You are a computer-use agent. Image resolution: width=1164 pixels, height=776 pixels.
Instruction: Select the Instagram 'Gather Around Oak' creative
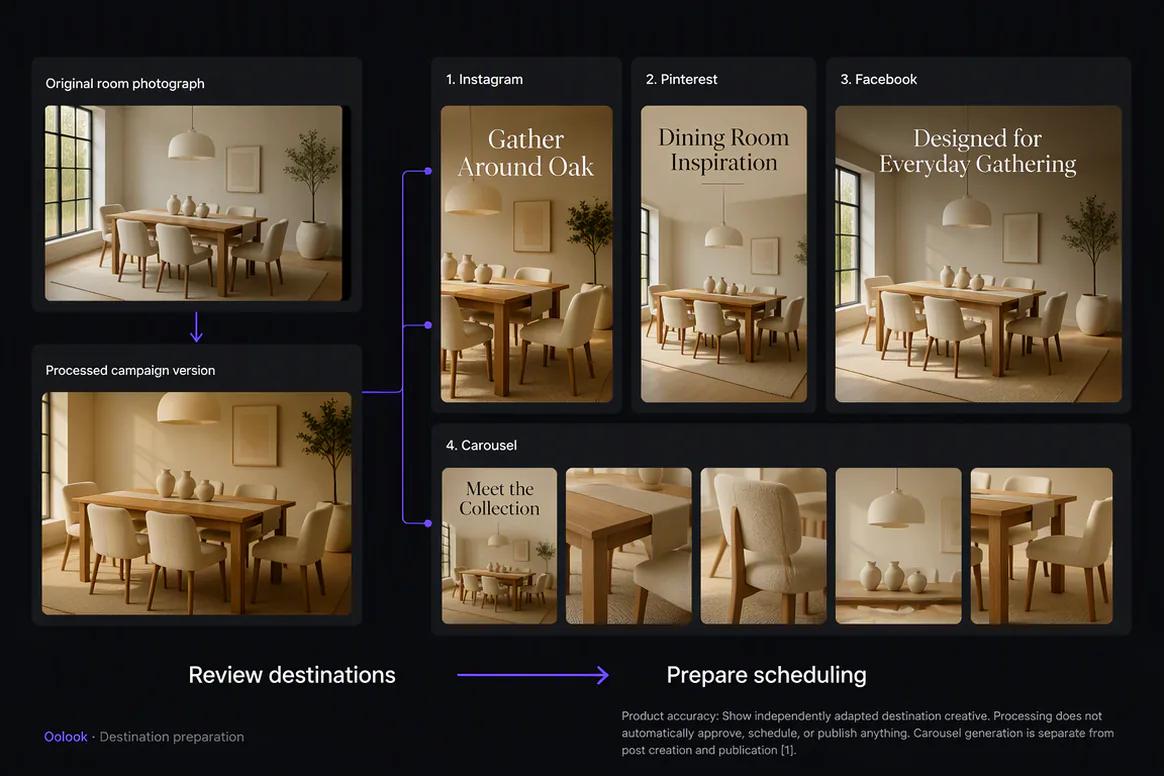[526, 254]
